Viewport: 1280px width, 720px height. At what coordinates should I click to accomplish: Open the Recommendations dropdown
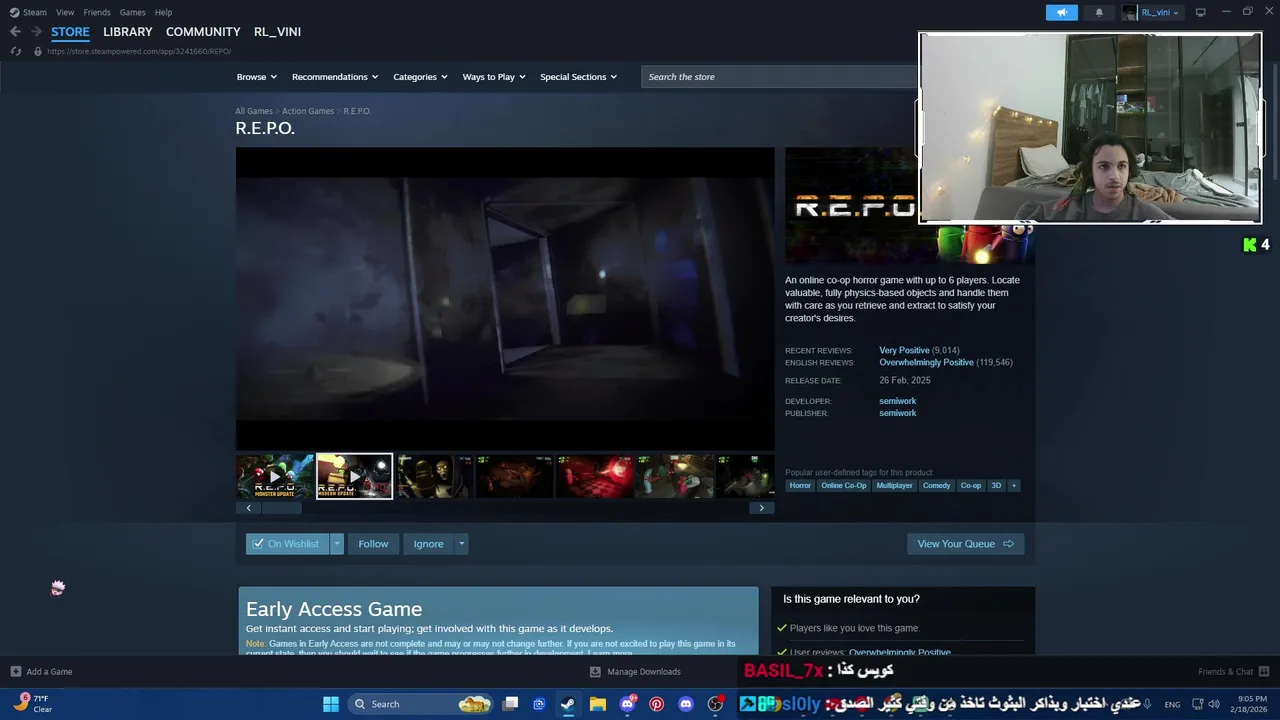[x=335, y=77]
